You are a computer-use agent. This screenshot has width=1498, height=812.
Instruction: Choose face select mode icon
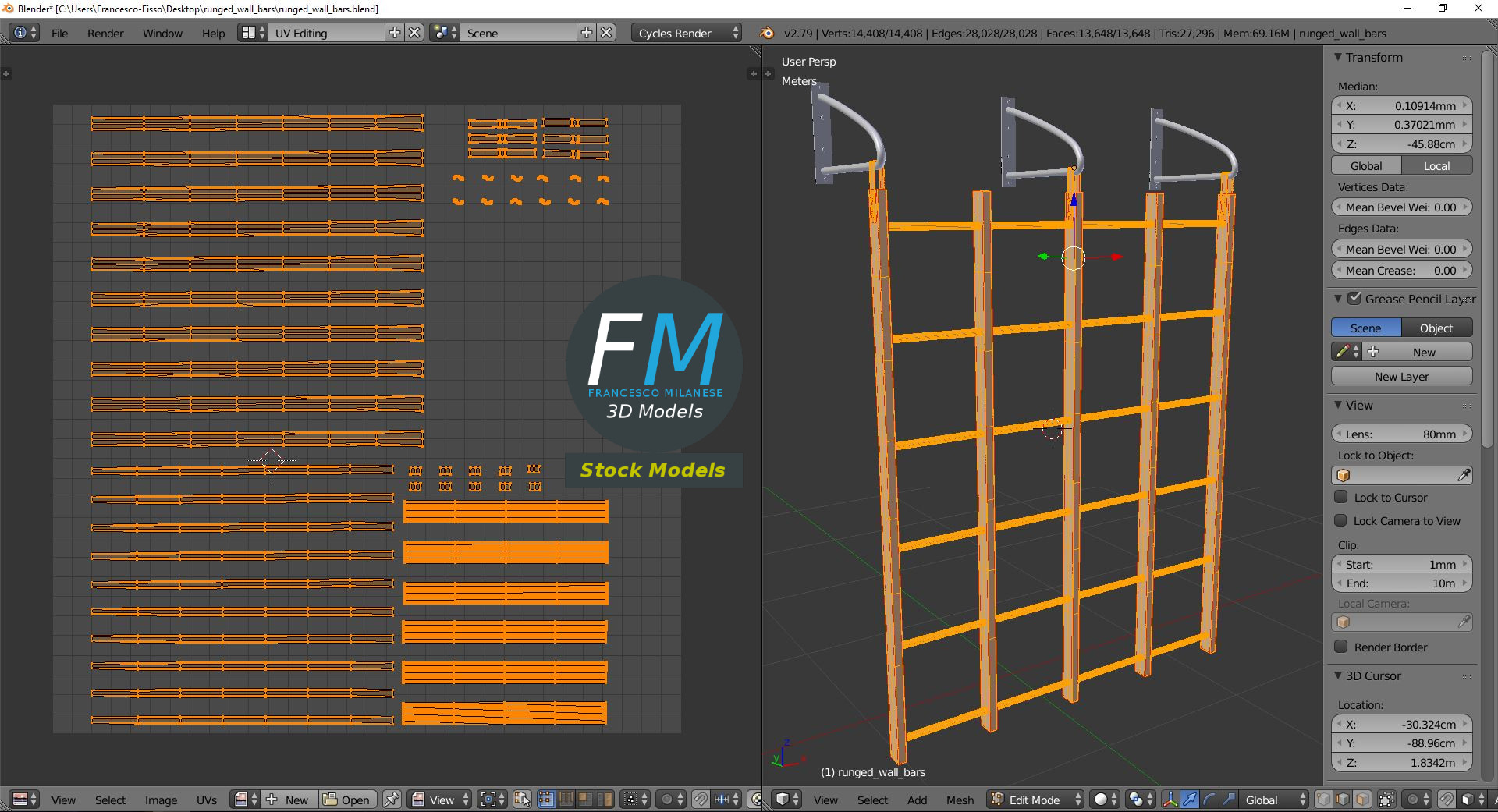[1361, 800]
